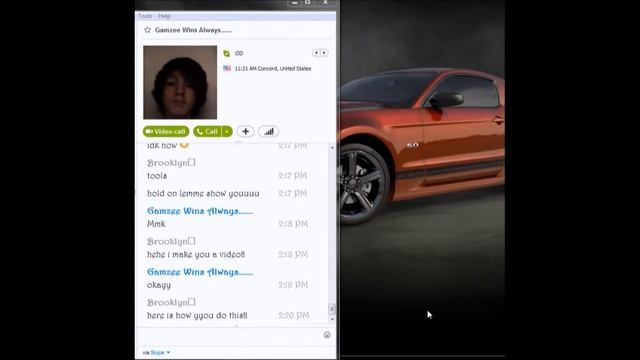Check call quality signal bars button

[x=269, y=131]
